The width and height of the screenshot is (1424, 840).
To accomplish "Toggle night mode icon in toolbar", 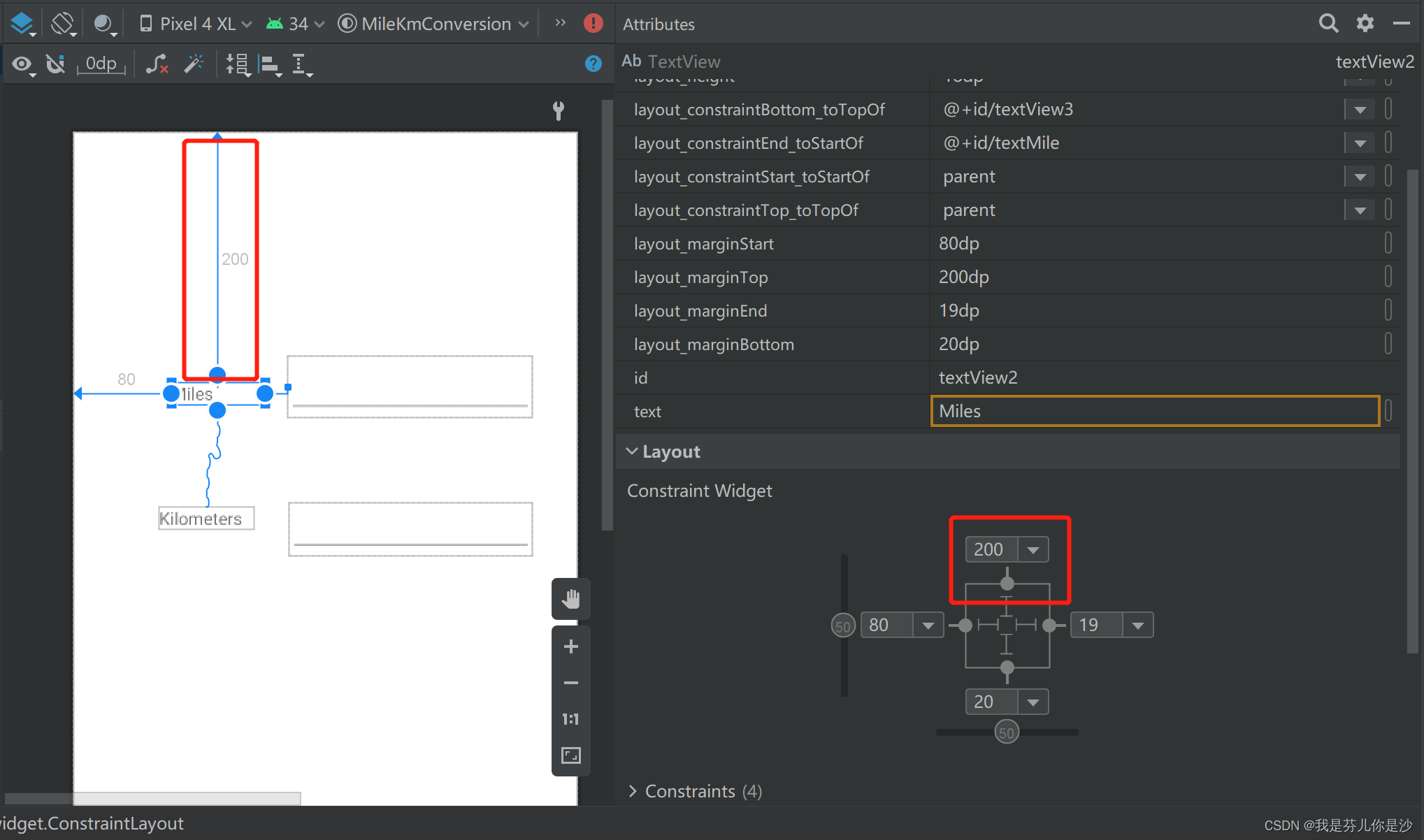I will tap(103, 24).
